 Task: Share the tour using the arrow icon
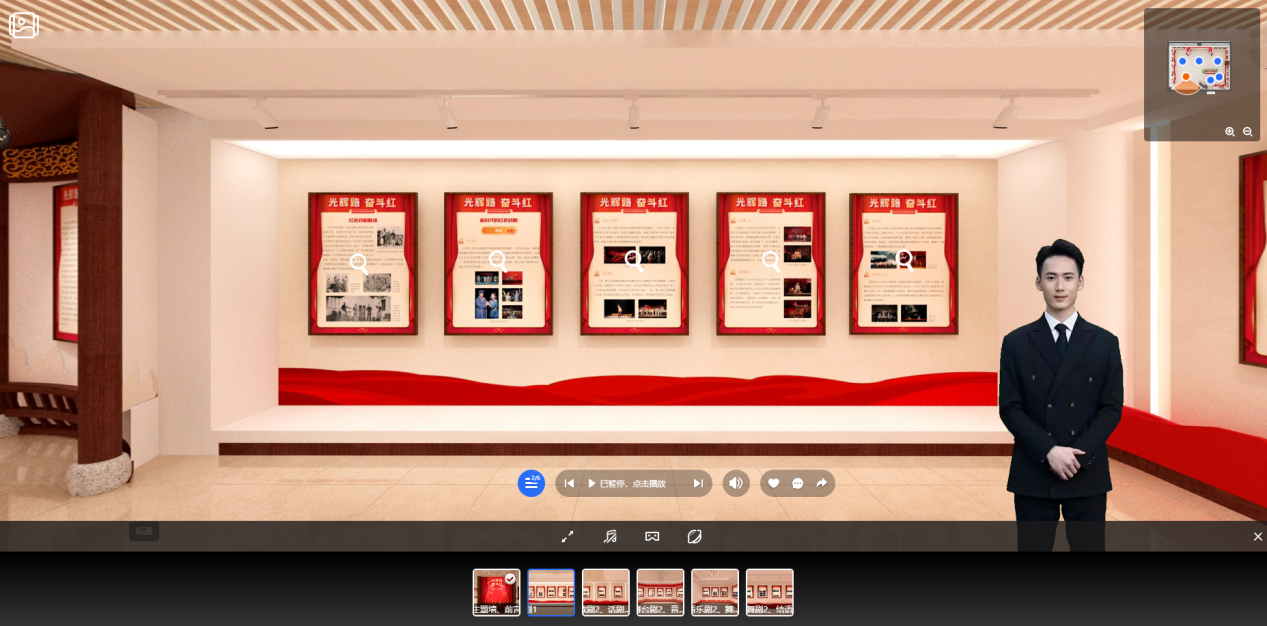click(x=821, y=483)
